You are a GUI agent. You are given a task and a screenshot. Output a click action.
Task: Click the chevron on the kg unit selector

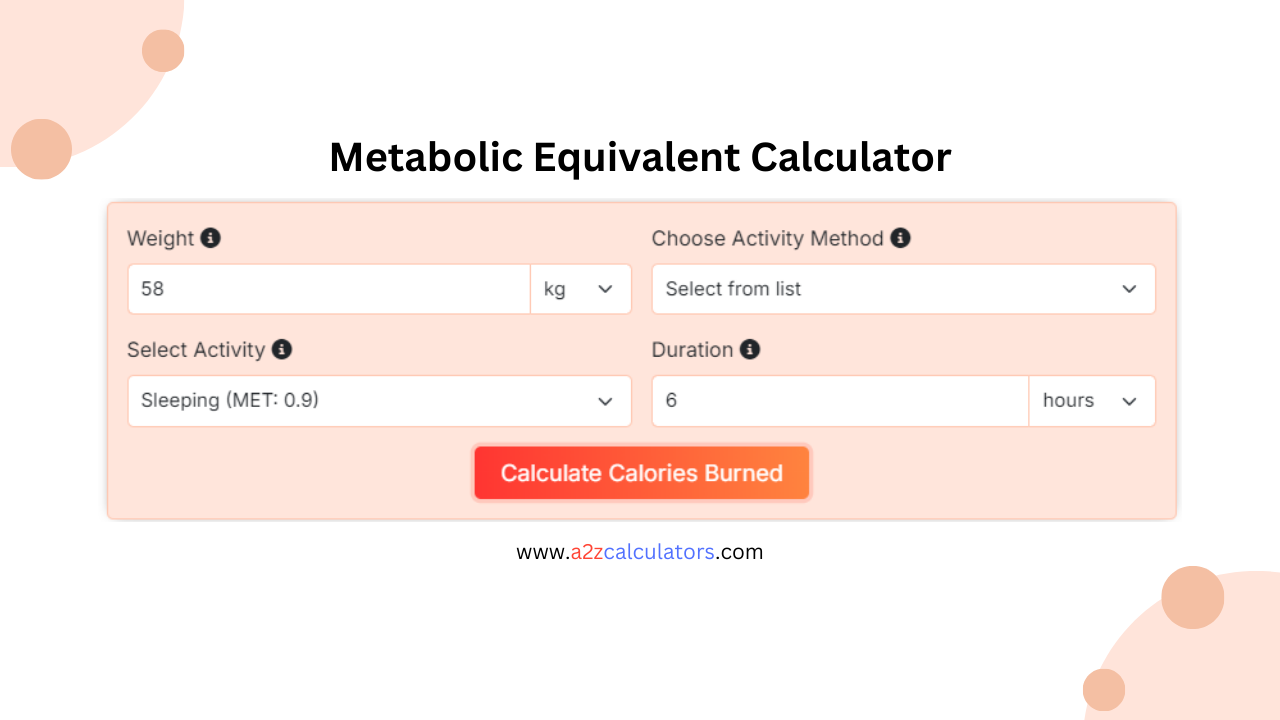click(x=606, y=289)
